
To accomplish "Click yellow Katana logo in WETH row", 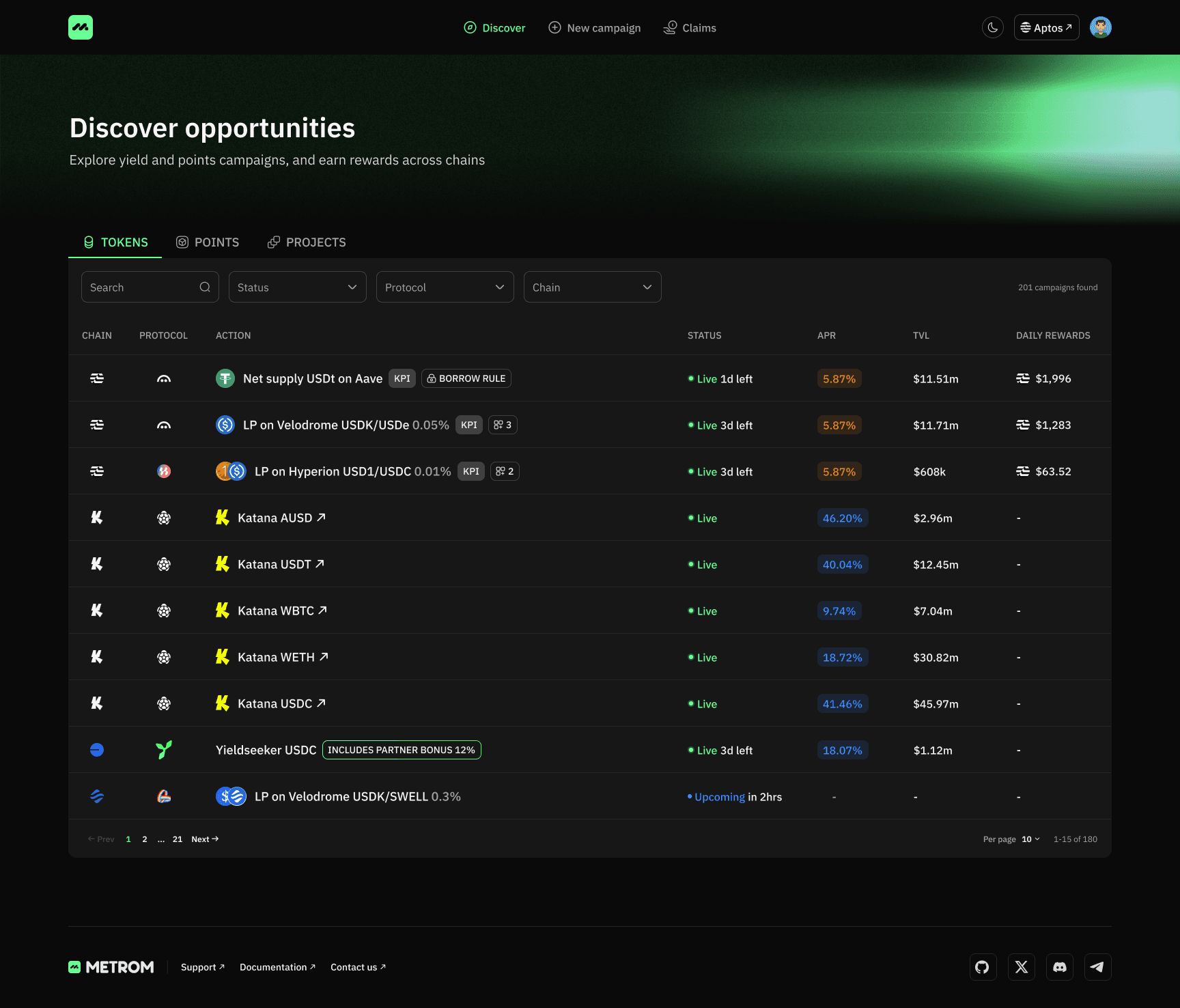I will tap(223, 657).
